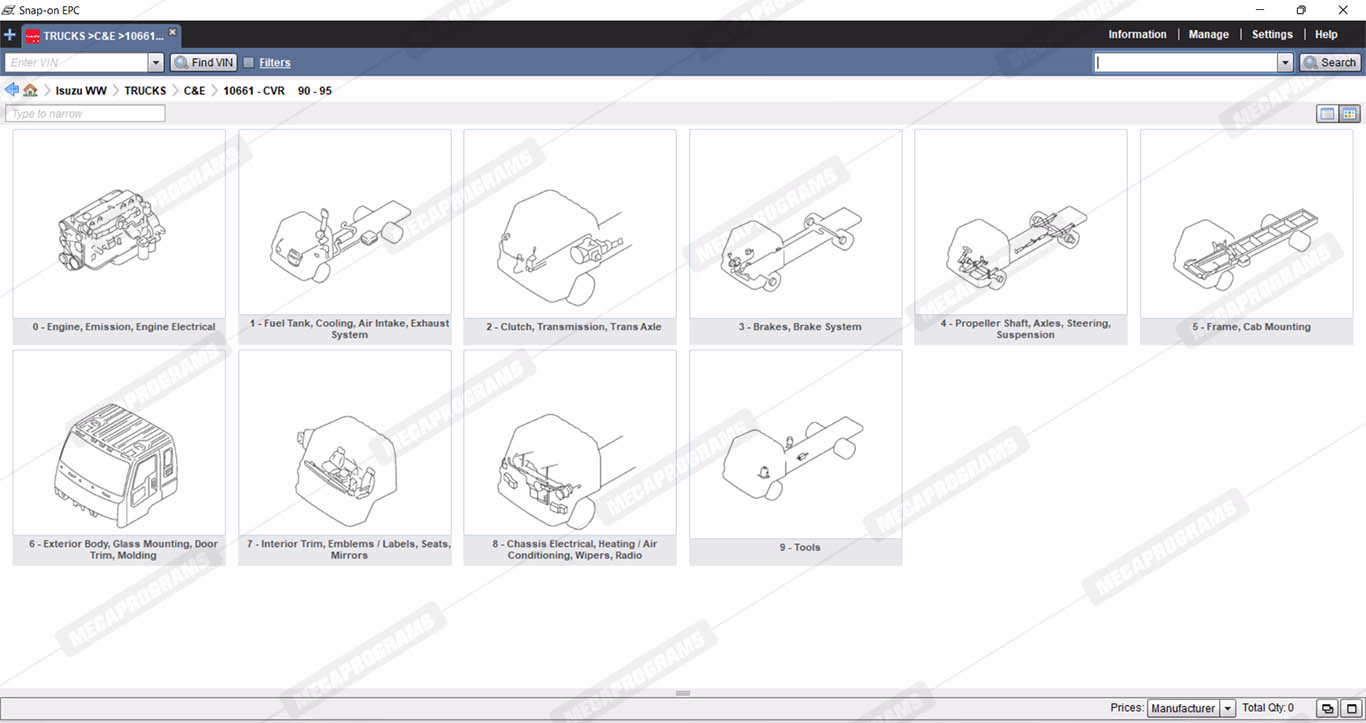Open the Information menu
The image size is (1366, 723).
[x=1137, y=34]
